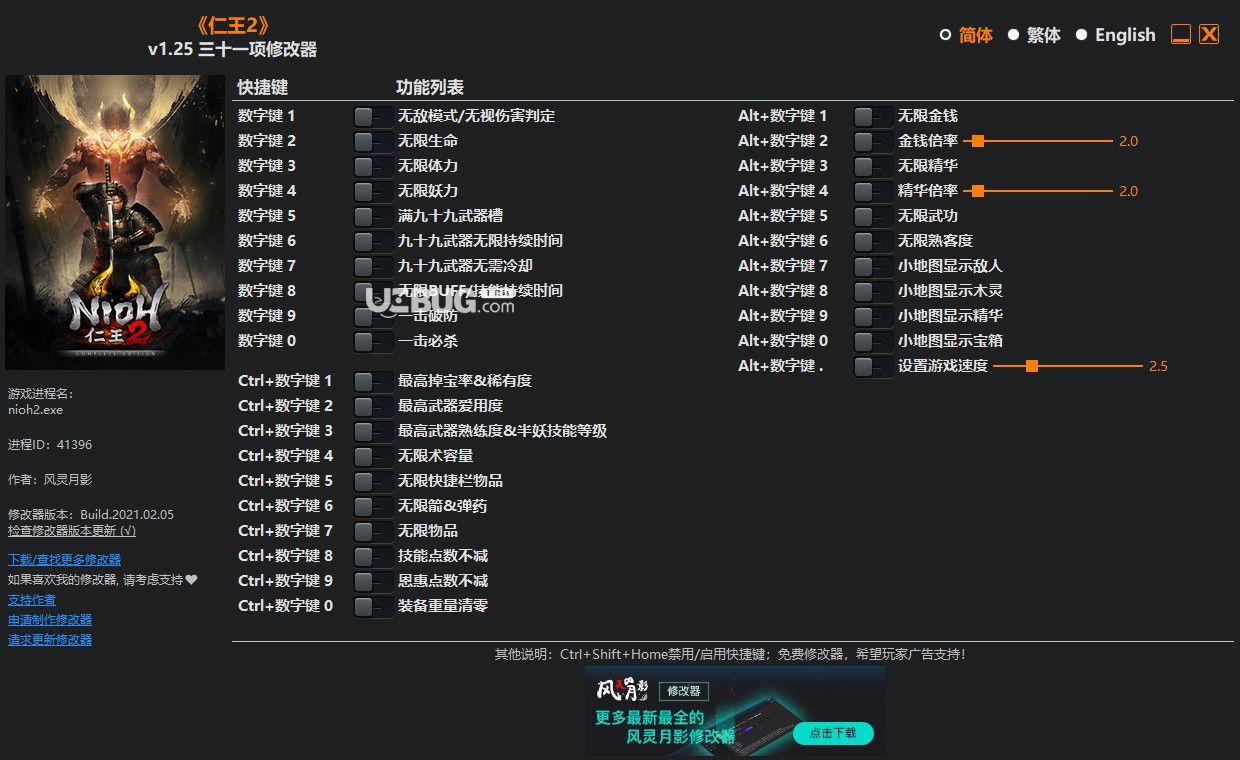The width and height of the screenshot is (1240, 760).
Task: Switch on 恩惠点数不减
Action: (x=373, y=581)
